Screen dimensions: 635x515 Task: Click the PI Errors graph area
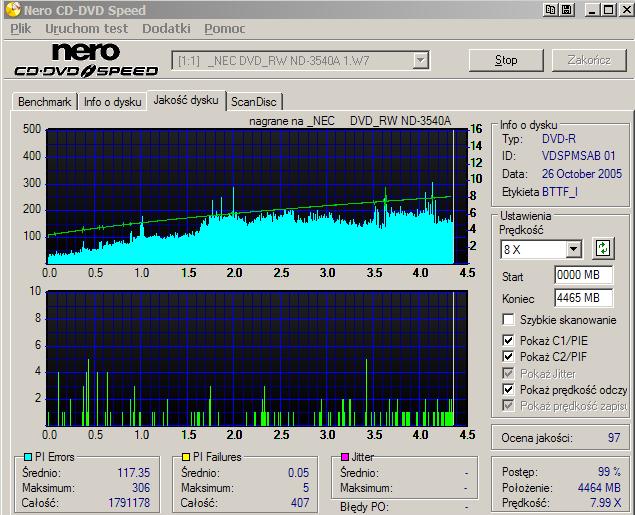[x=257, y=197]
